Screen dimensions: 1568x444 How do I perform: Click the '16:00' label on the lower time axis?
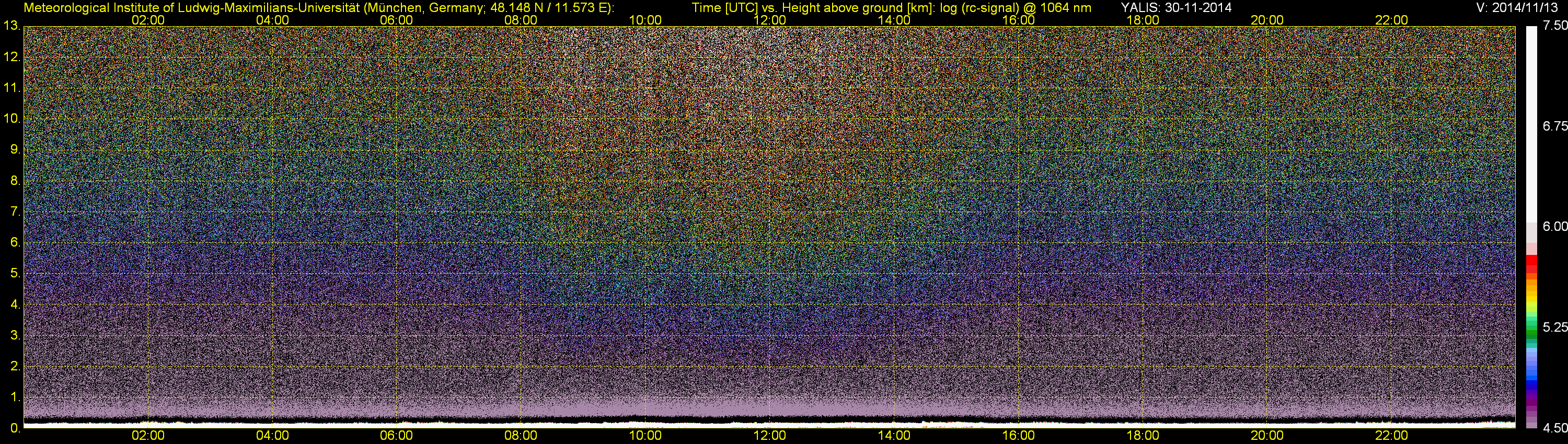[x=1018, y=436]
